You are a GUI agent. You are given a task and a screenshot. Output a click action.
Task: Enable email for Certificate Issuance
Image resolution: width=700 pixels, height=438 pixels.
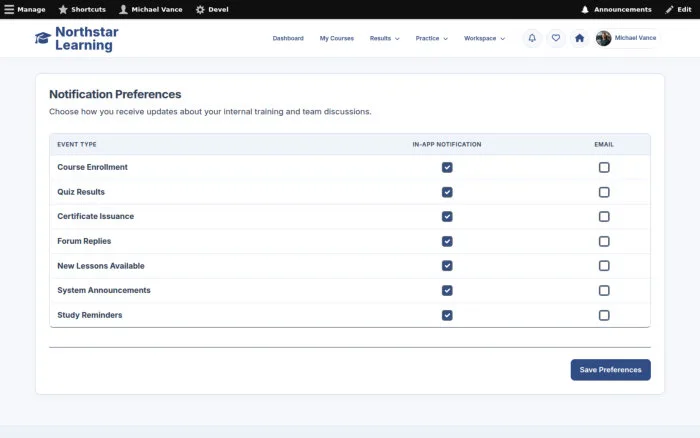coord(604,217)
